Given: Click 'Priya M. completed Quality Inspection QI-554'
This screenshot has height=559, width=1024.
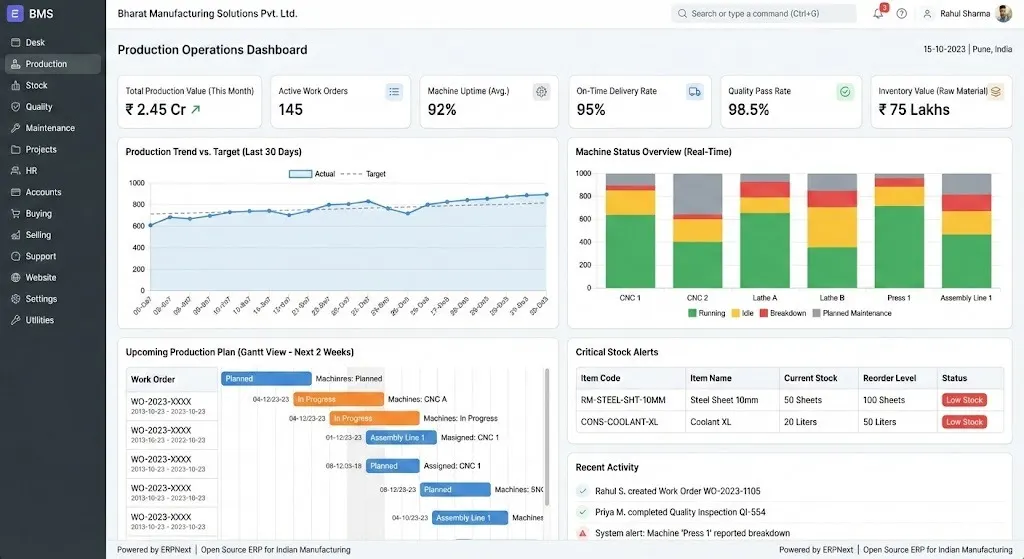Looking at the screenshot, I should pyautogui.click(x=680, y=512).
